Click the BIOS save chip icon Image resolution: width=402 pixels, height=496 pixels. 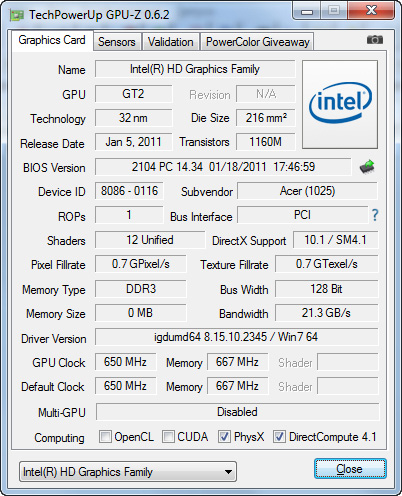click(367, 167)
